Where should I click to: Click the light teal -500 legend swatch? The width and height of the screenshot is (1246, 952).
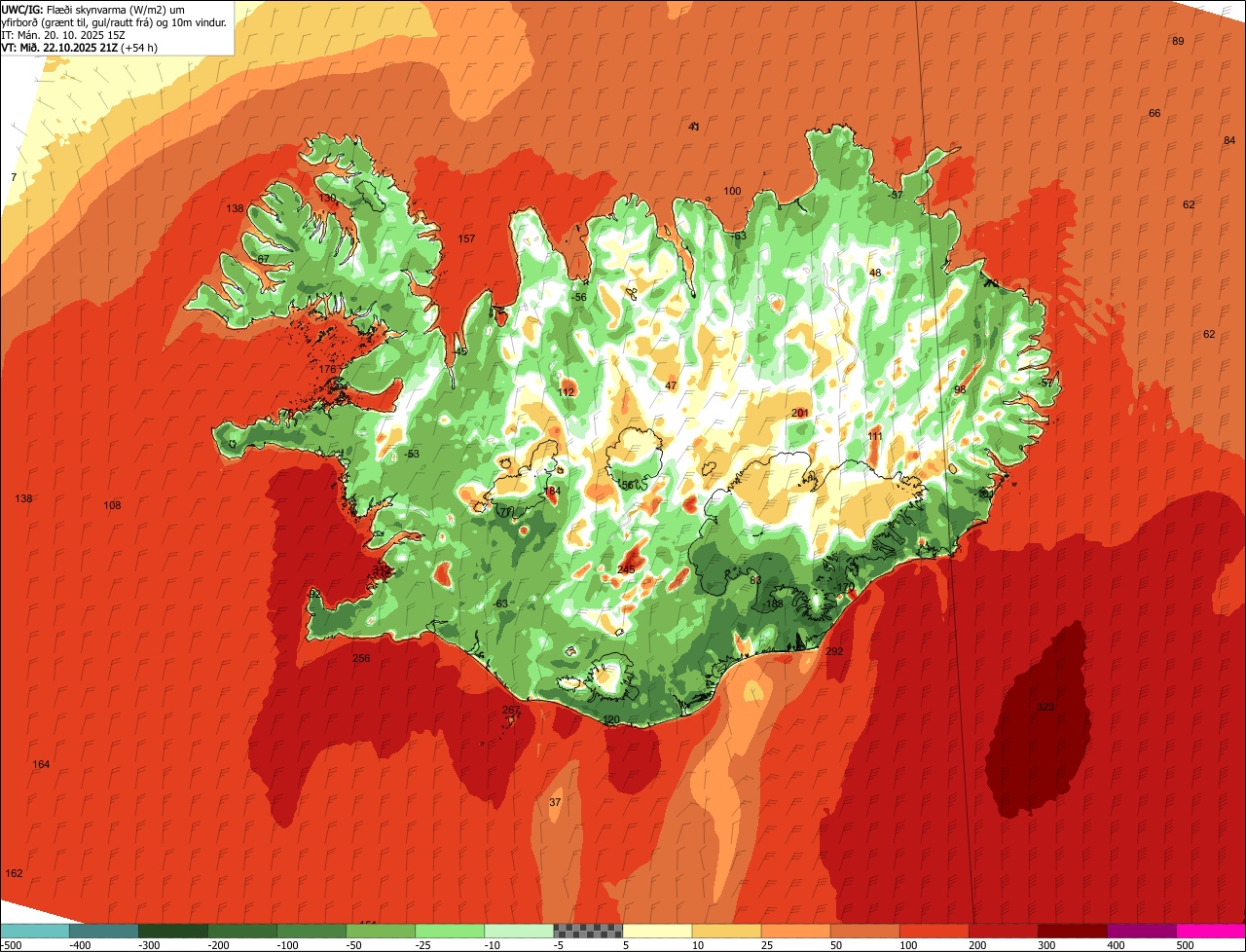pyautogui.click(x=34, y=931)
